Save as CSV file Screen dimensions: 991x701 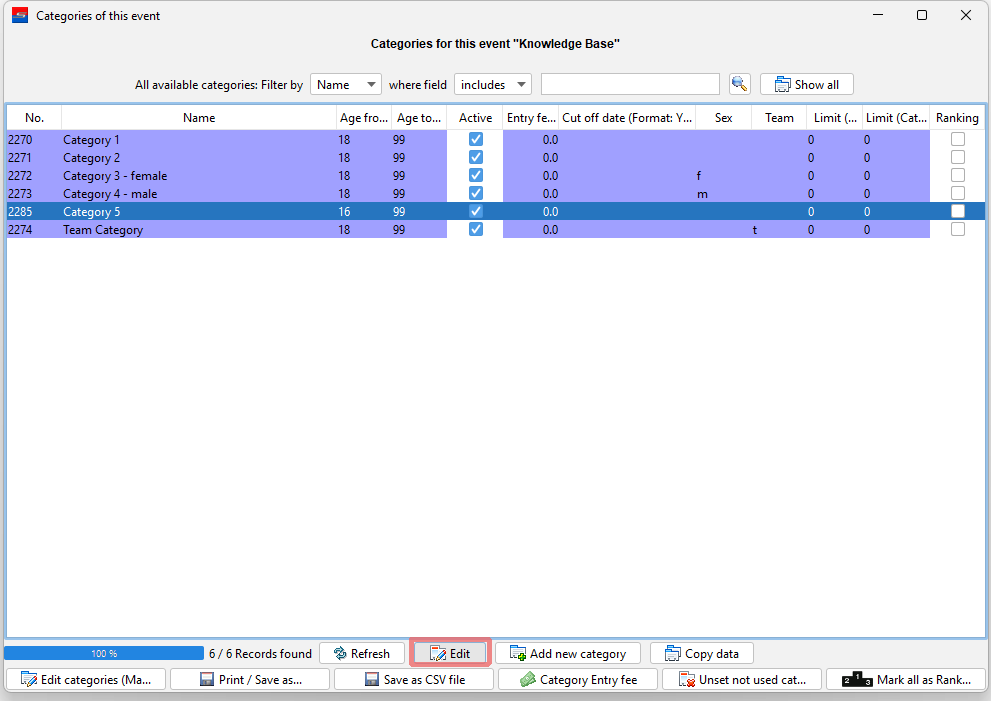(414, 679)
